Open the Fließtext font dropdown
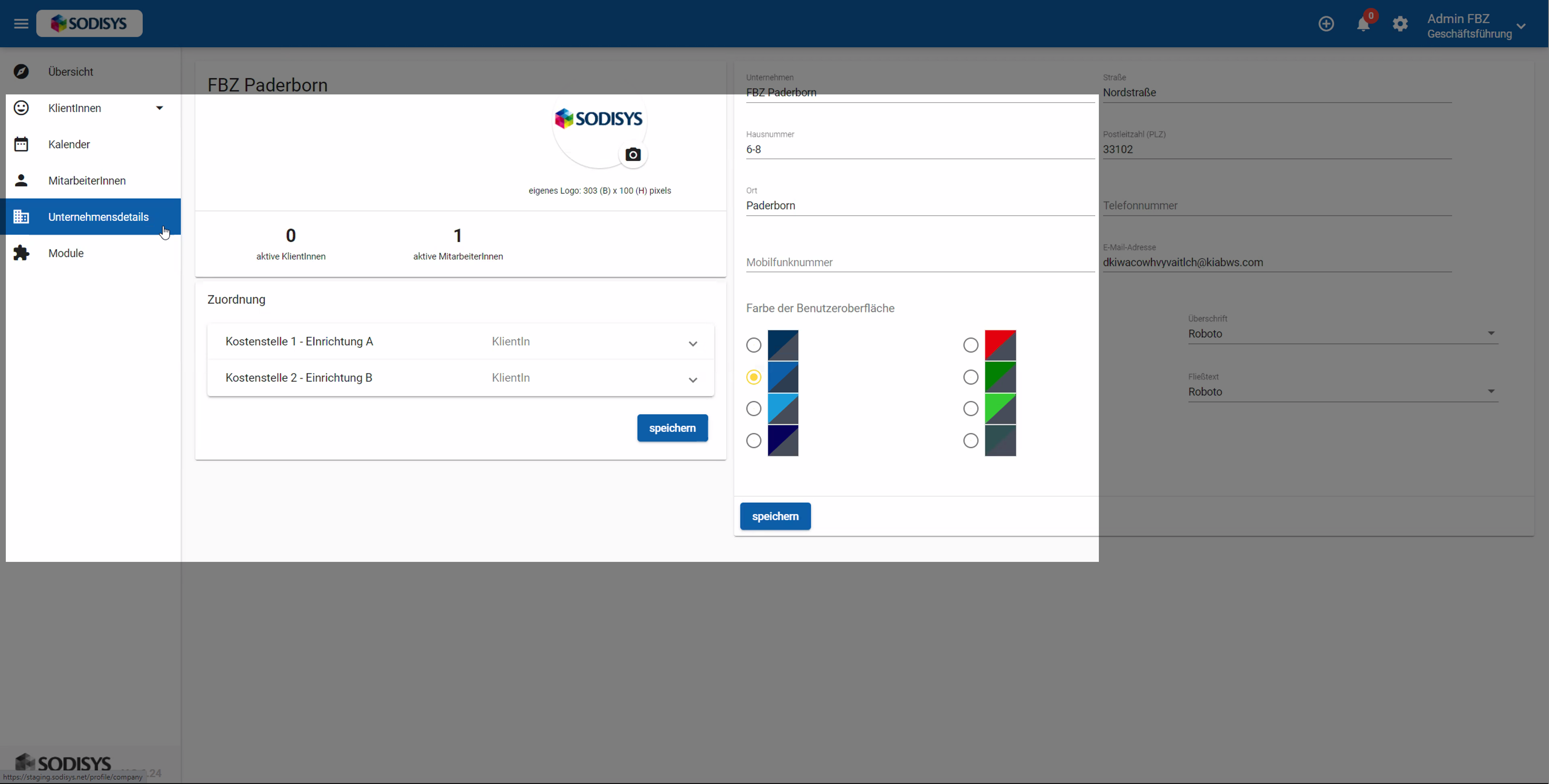The height and width of the screenshot is (784, 1549). (x=1342, y=392)
